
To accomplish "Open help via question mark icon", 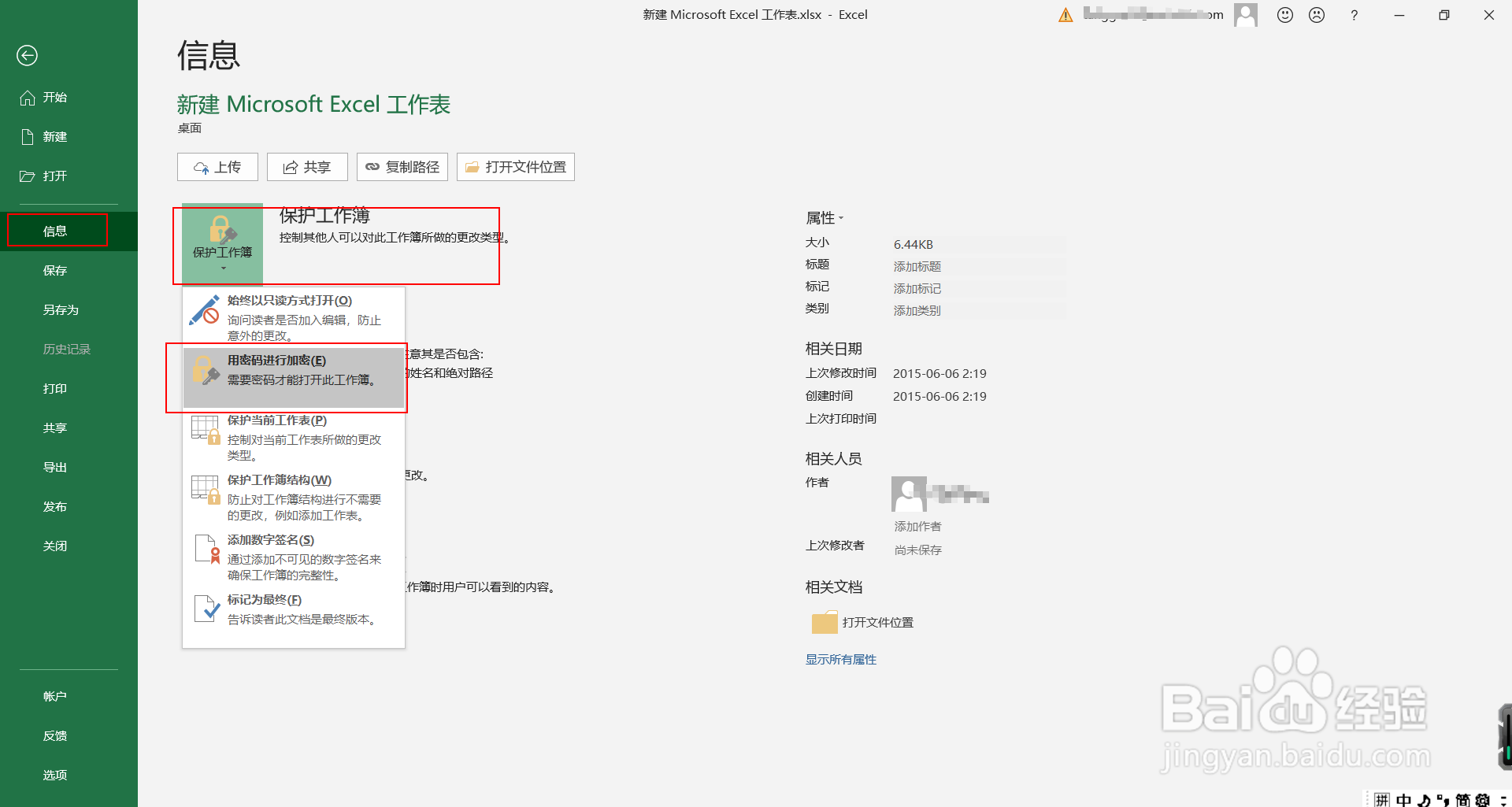I will point(1354,15).
